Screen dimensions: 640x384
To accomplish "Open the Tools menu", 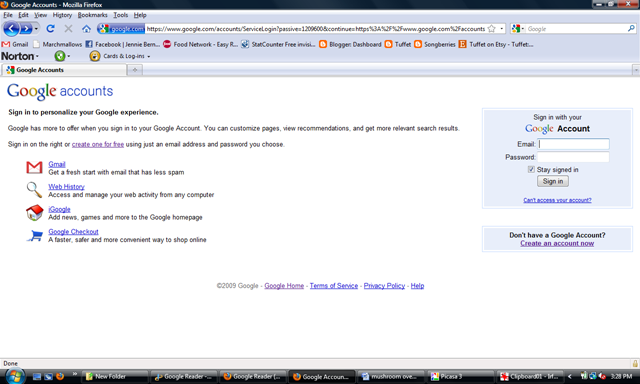I will tap(120, 15).
